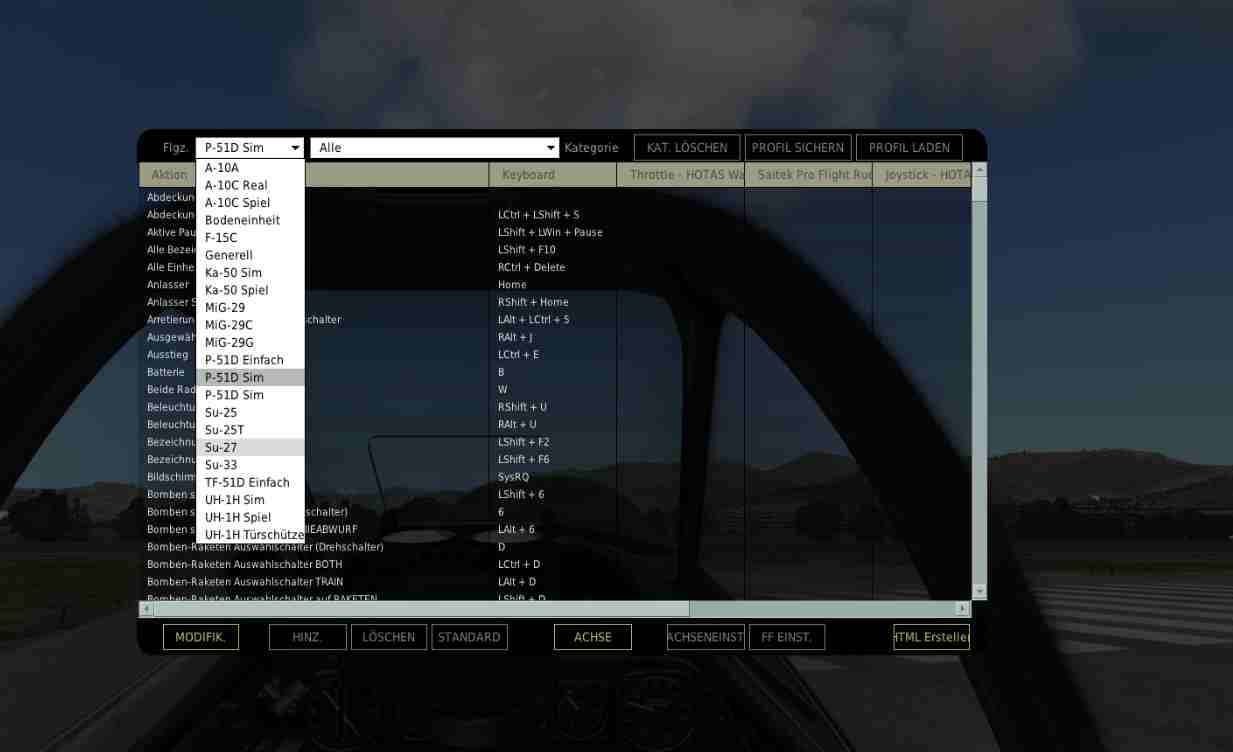Viewport: 1233px width, 752px height.
Task: Choose Ka-50 Spiel from the list
Action: 250,290
